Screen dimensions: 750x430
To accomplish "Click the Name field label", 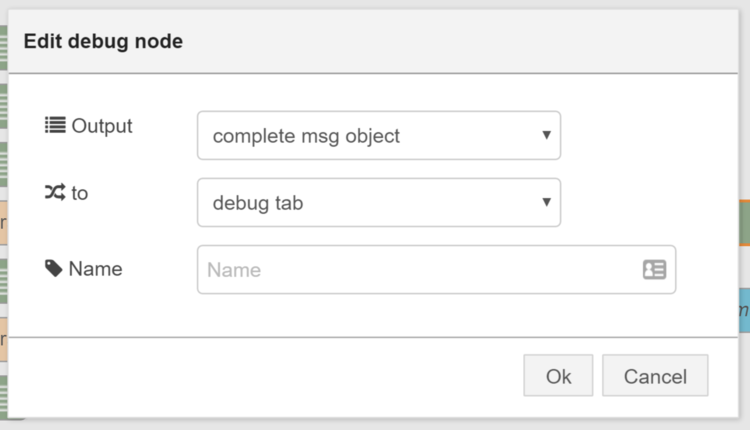I will click(96, 269).
